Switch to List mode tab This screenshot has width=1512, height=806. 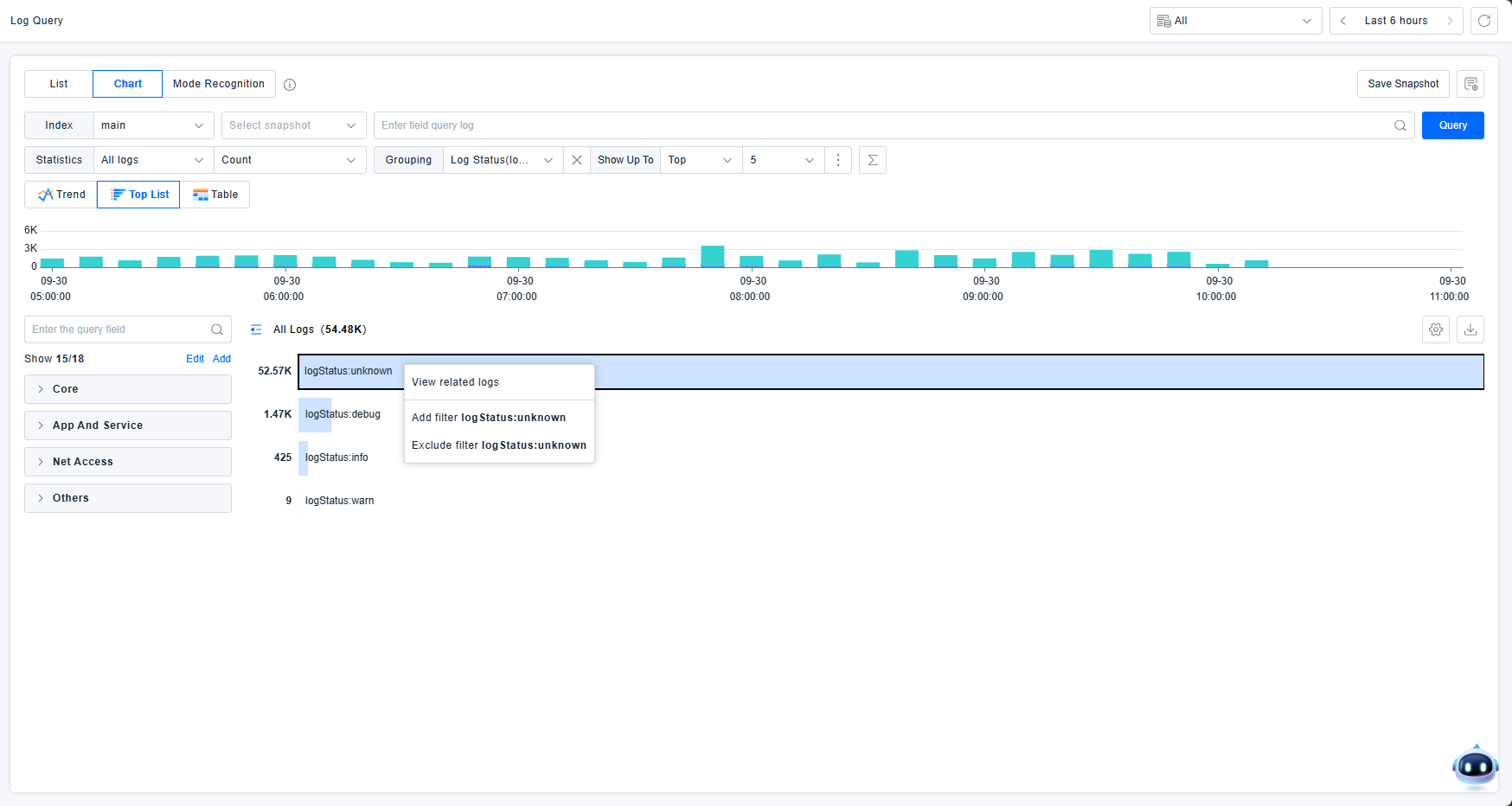coord(59,84)
